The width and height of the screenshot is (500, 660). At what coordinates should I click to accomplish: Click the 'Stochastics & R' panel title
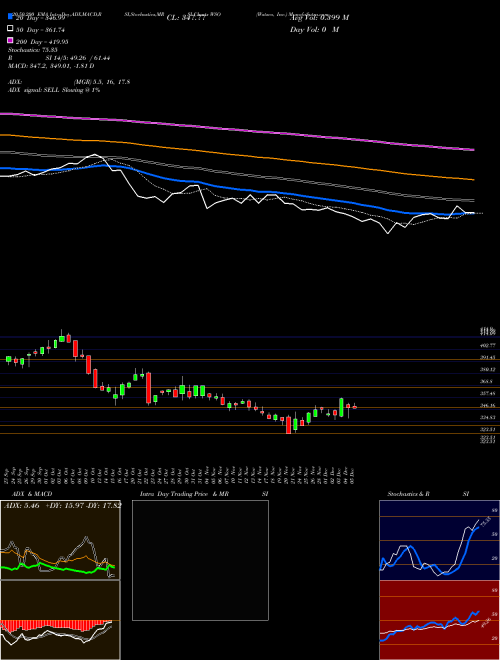click(x=408, y=494)
